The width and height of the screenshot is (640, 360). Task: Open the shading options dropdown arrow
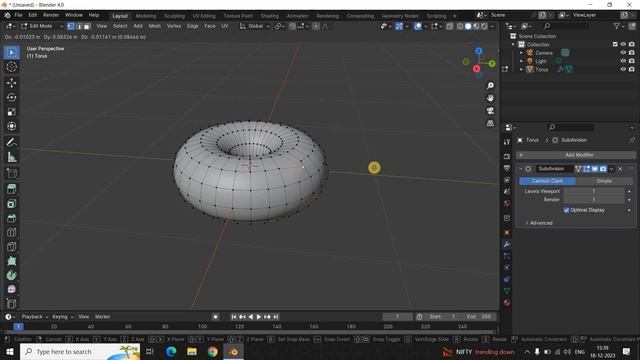[492, 26]
